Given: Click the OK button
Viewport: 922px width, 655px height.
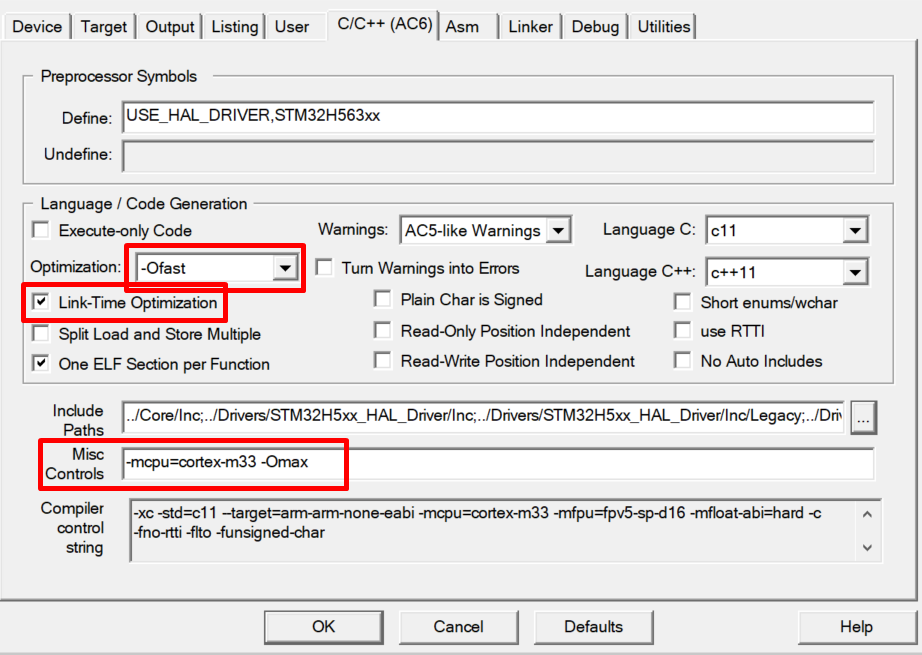Looking at the screenshot, I should click(323, 627).
